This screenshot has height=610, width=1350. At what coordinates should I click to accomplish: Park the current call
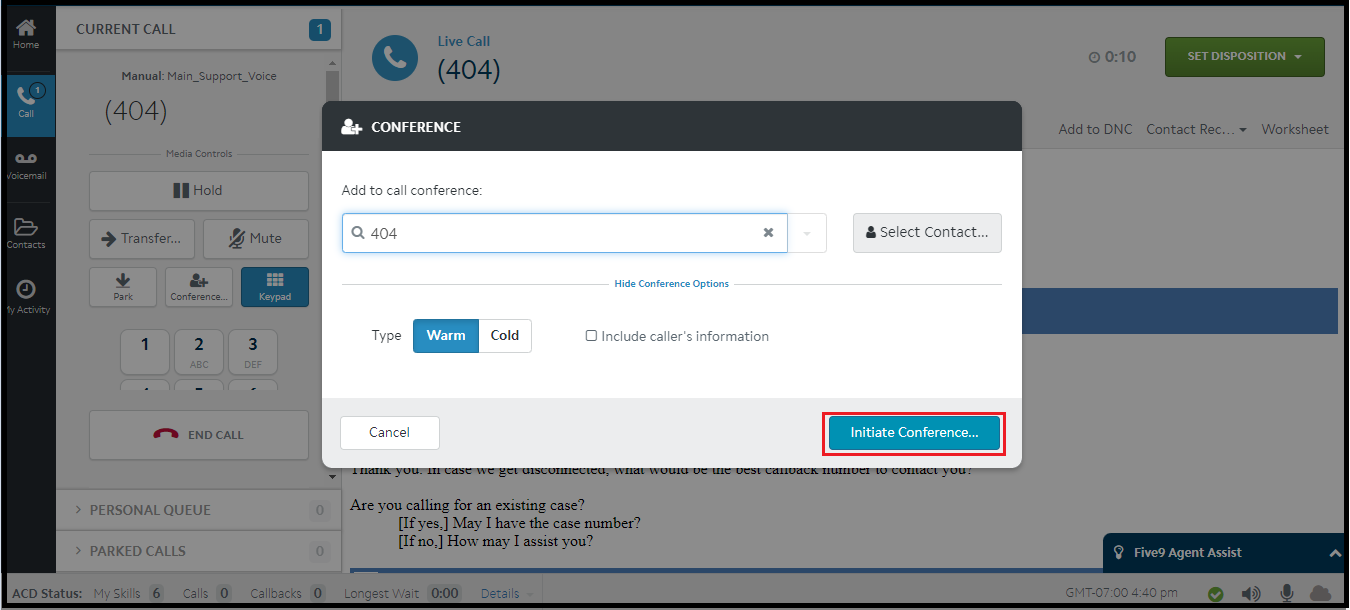click(x=123, y=286)
